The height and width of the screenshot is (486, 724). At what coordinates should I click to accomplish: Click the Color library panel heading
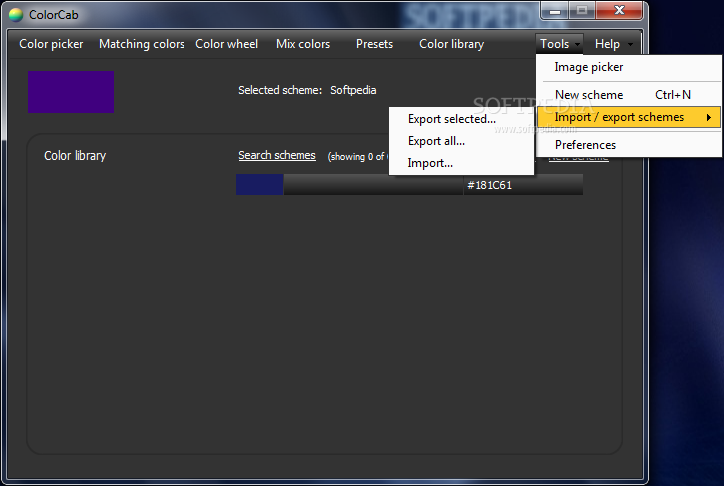click(75, 156)
